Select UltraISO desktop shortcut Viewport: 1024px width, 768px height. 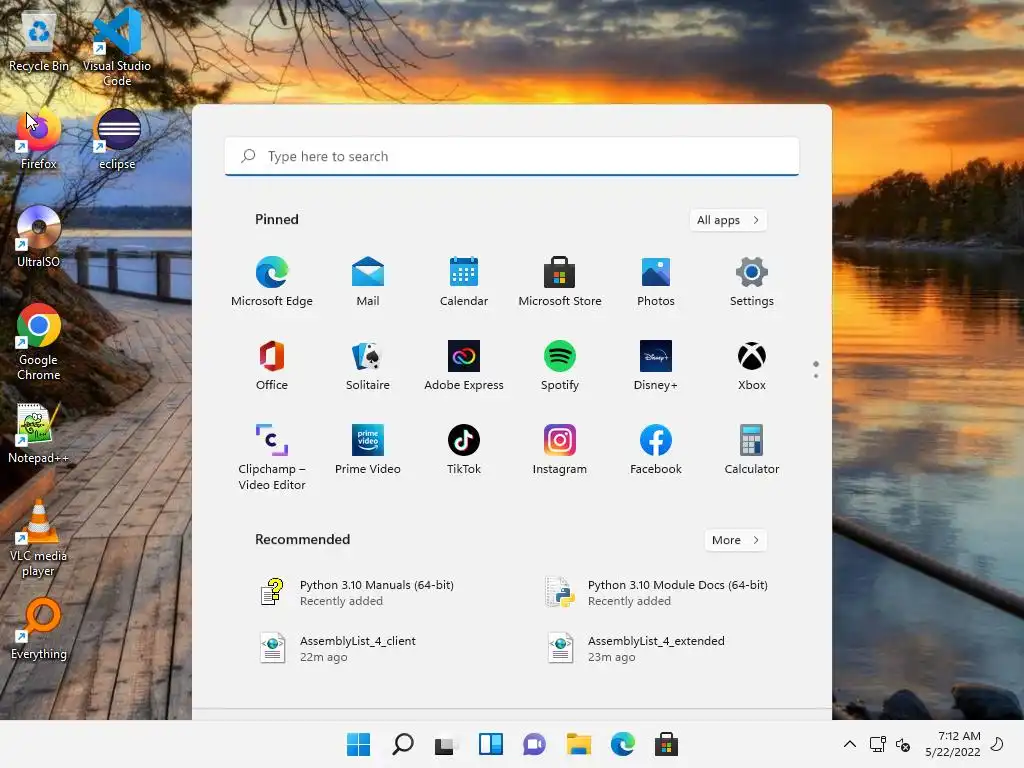39,237
